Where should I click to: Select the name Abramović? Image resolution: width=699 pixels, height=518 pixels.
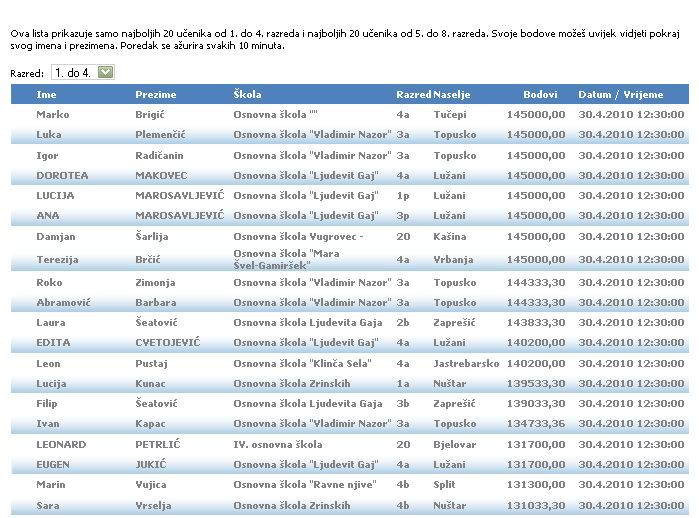63,303
